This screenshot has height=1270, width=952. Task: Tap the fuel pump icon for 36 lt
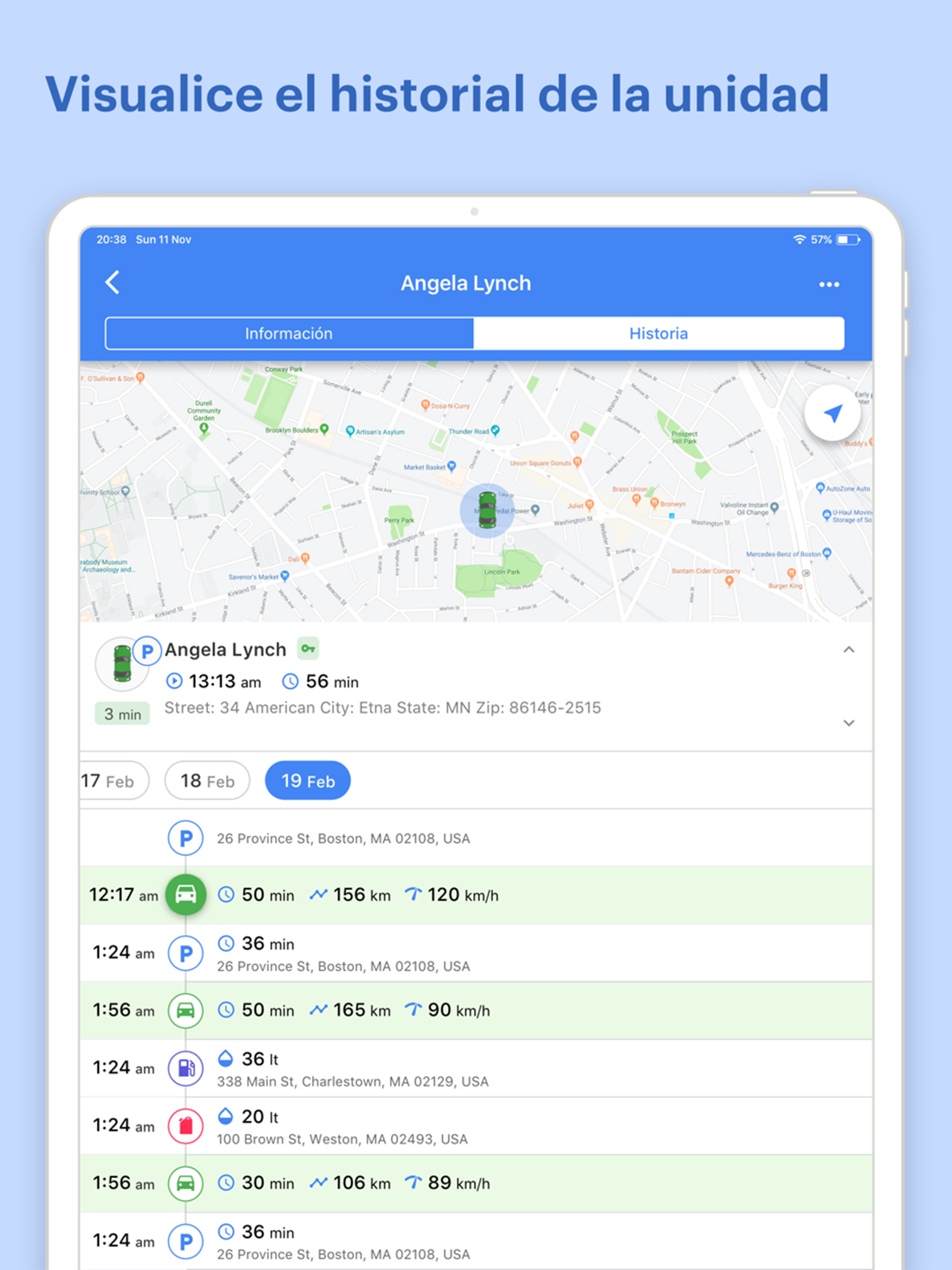pos(185,1068)
